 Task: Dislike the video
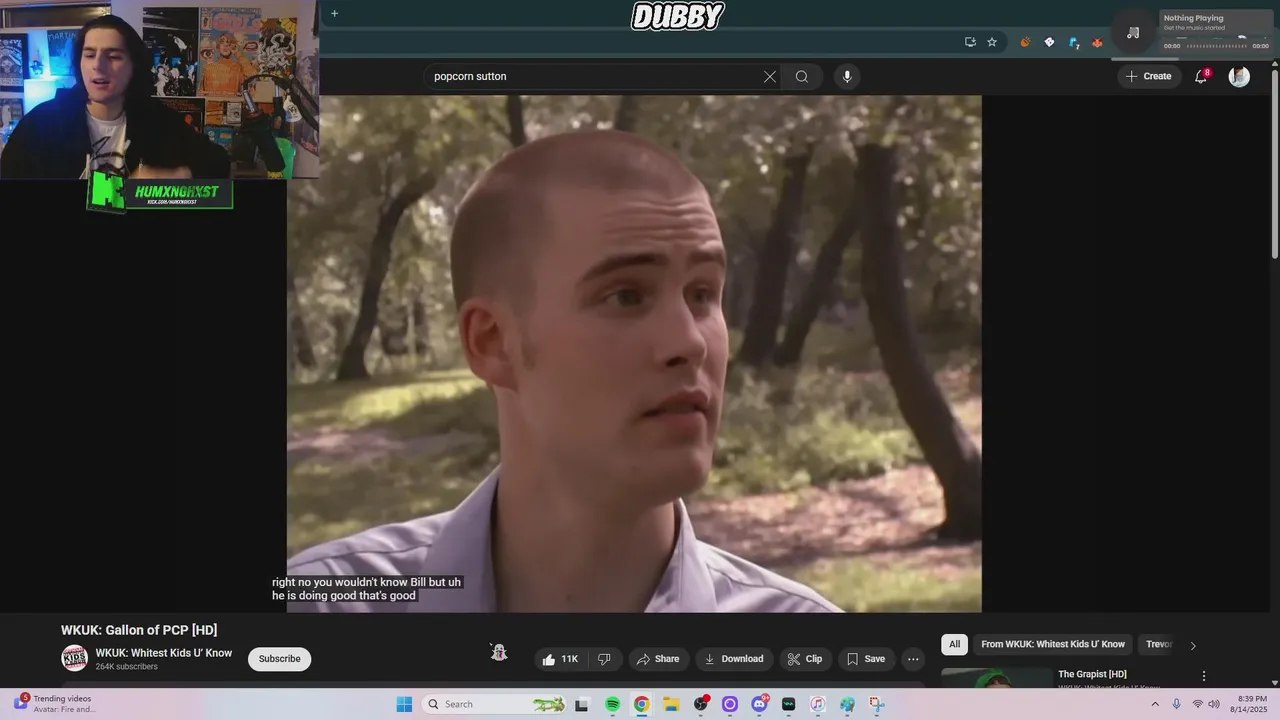(604, 659)
